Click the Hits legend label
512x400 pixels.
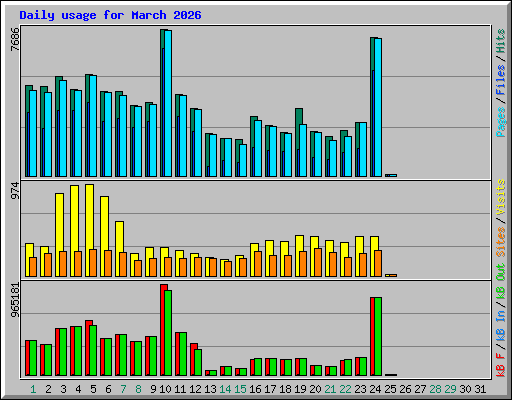501,41
